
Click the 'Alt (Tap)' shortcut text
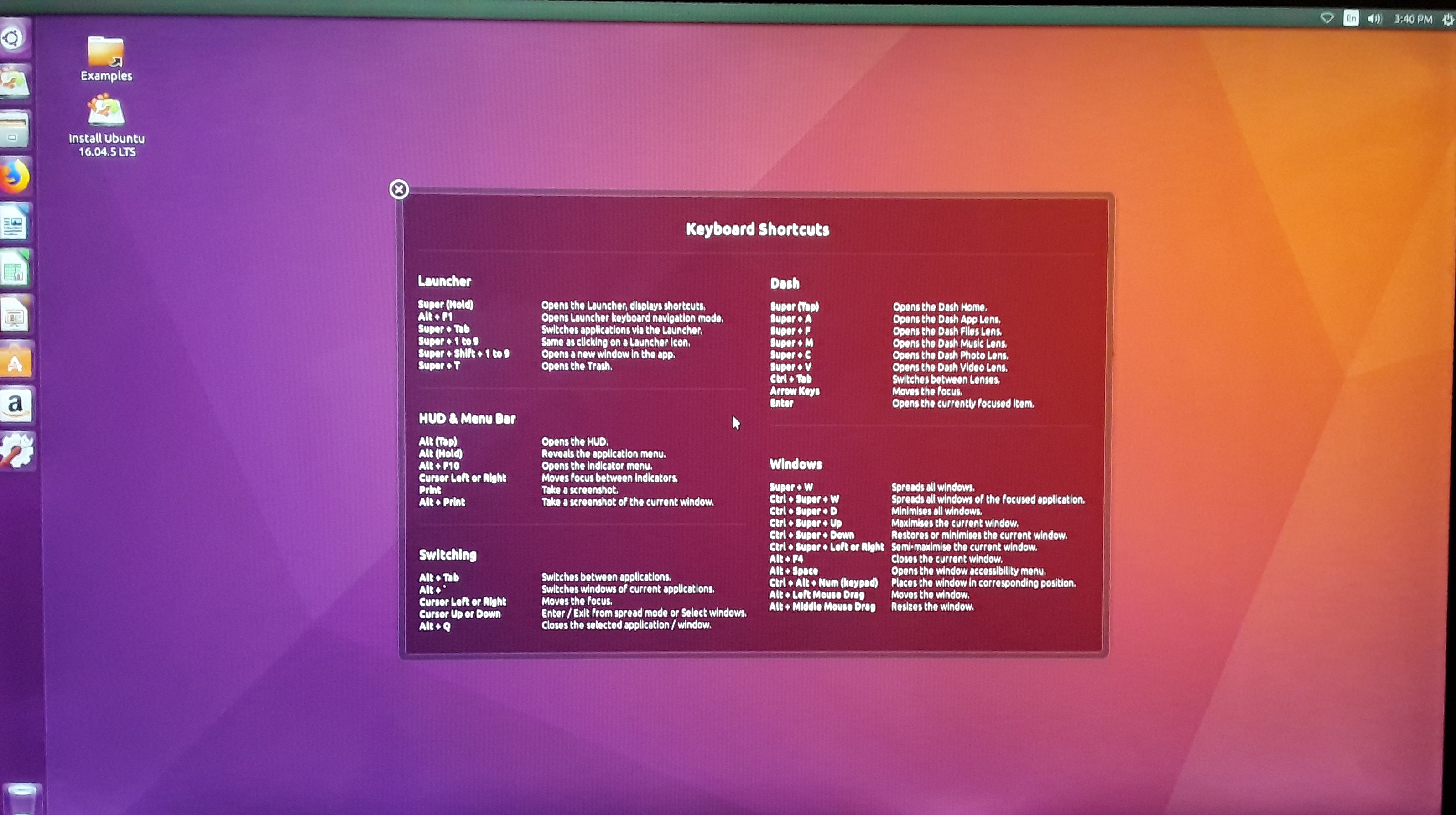(x=437, y=441)
